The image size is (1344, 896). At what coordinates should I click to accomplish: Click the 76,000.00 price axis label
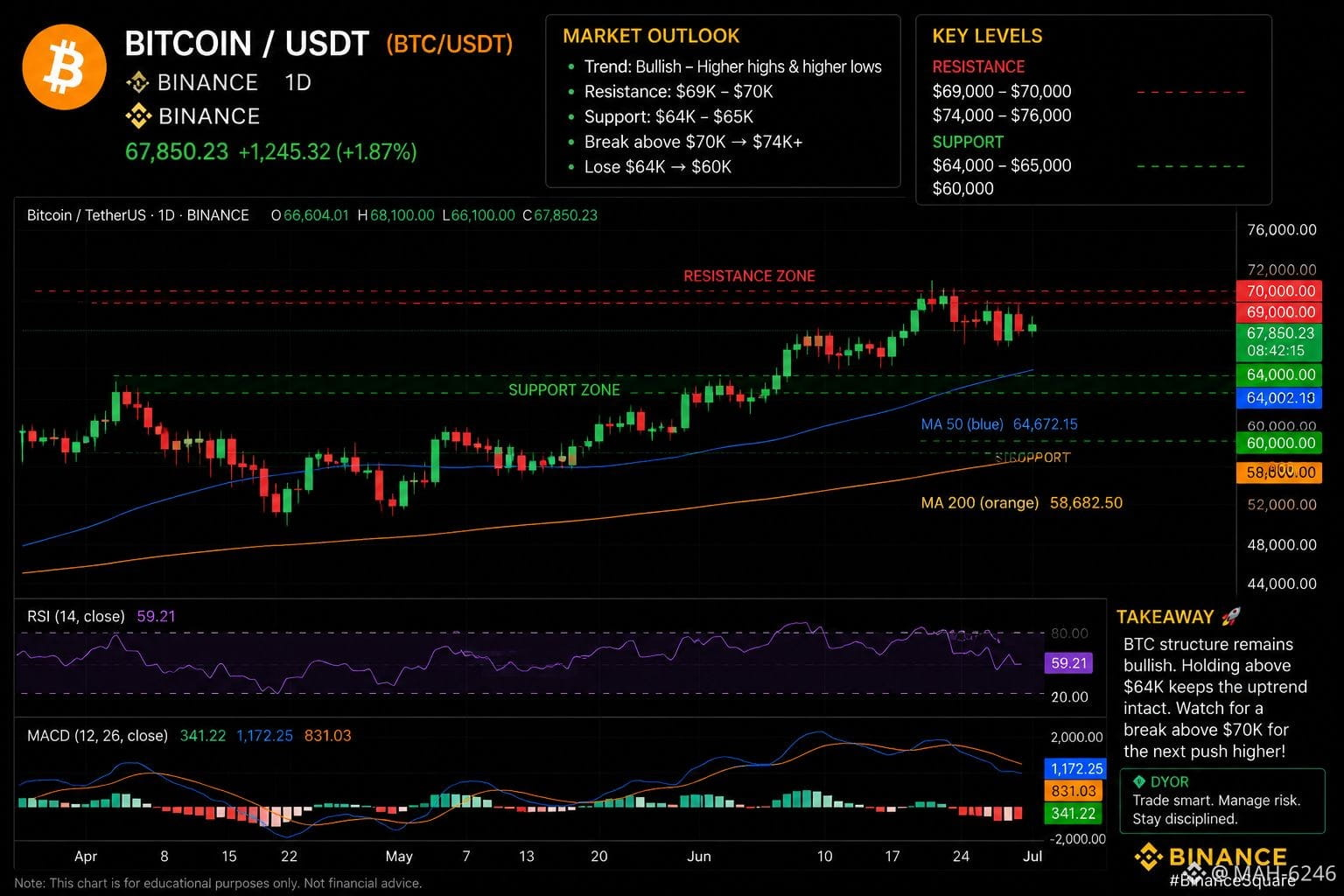[x=1281, y=230]
